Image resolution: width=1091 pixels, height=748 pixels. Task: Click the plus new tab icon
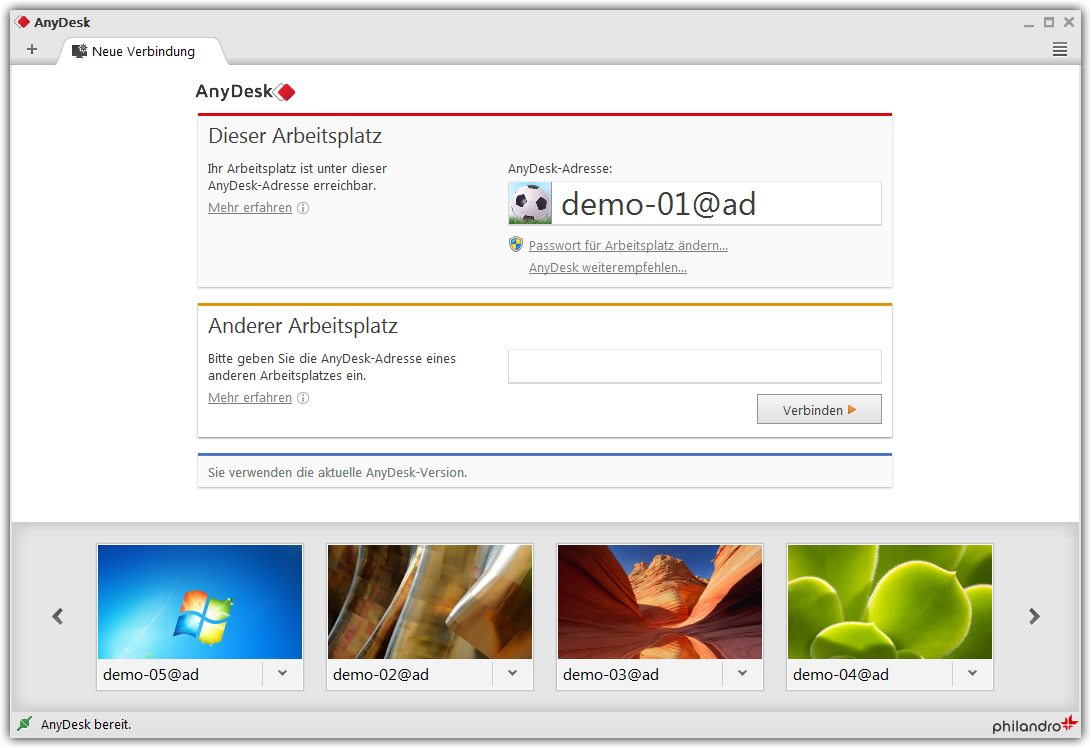click(x=32, y=49)
